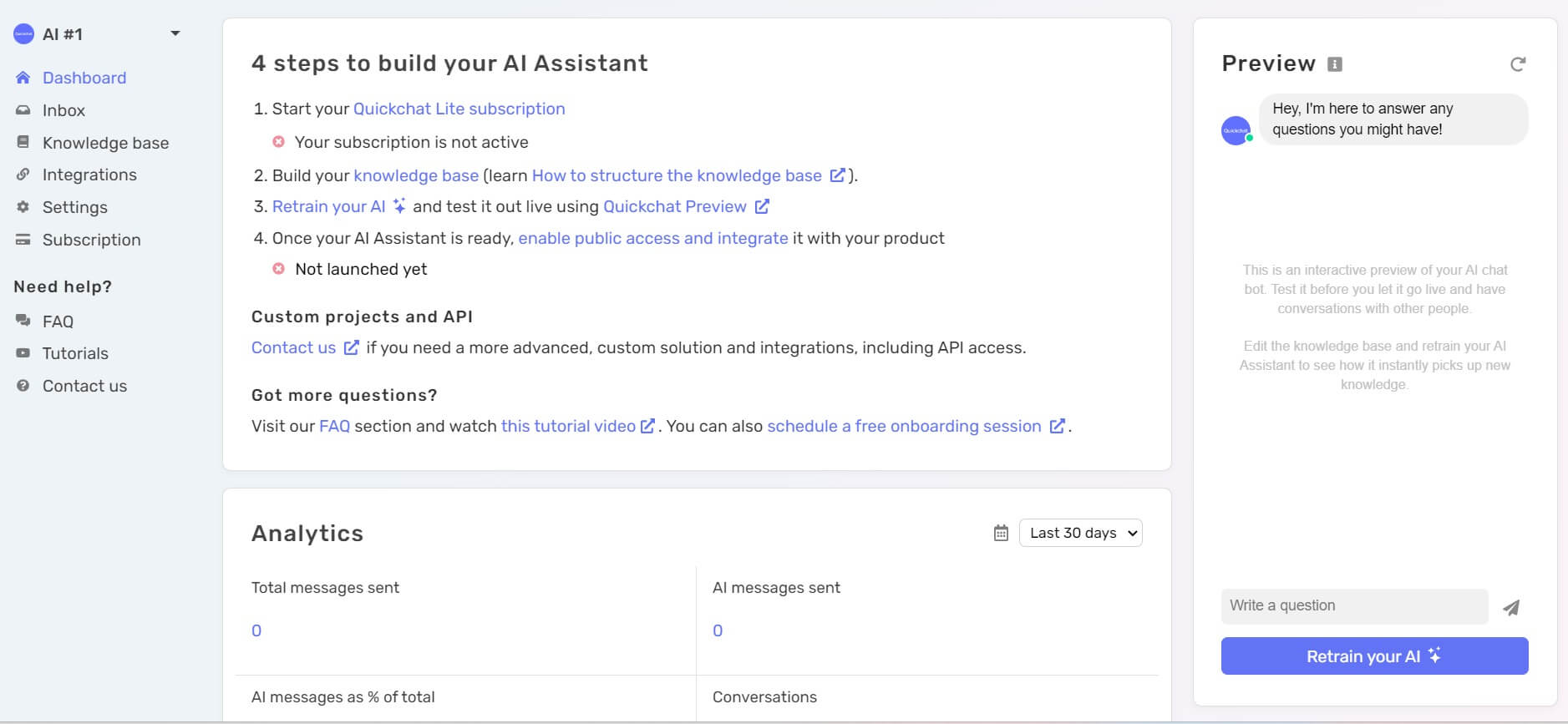Click the Not launched yet status icon
The image size is (1568, 724).
[279, 269]
